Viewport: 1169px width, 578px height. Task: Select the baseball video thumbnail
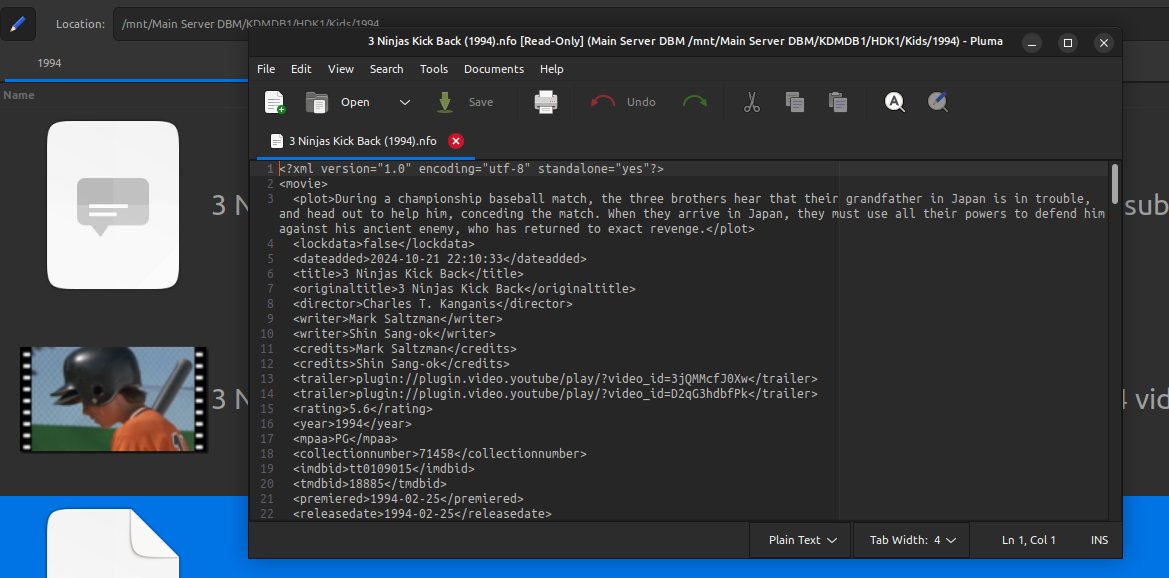[x=113, y=399]
